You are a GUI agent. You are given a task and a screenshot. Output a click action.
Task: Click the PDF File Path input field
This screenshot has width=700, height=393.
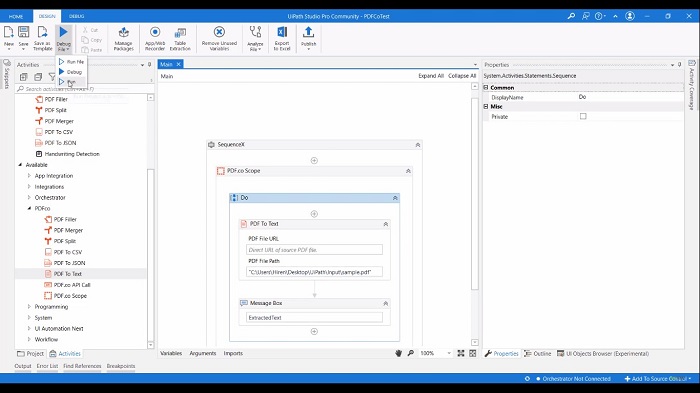point(314,272)
